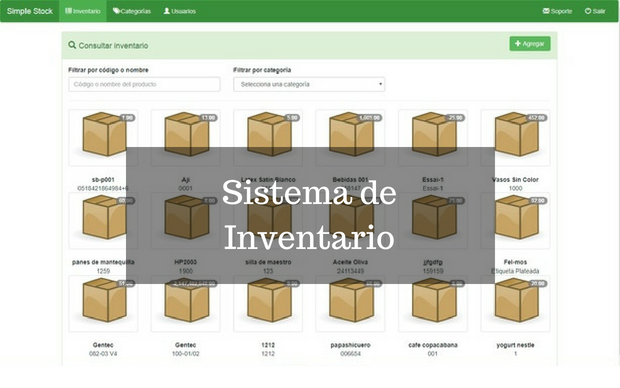Open the Inventario tab in navbar
Image resolution: width=620 pixels, height=388 pixels.
pyautogui.click(x=83, y=11)
